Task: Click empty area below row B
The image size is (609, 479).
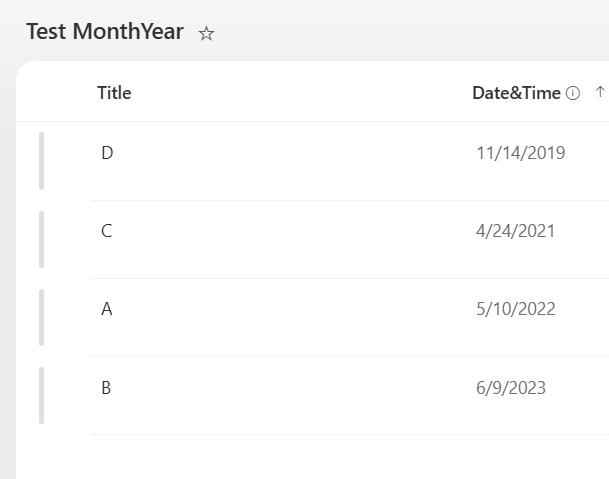Action: (311, 457)
